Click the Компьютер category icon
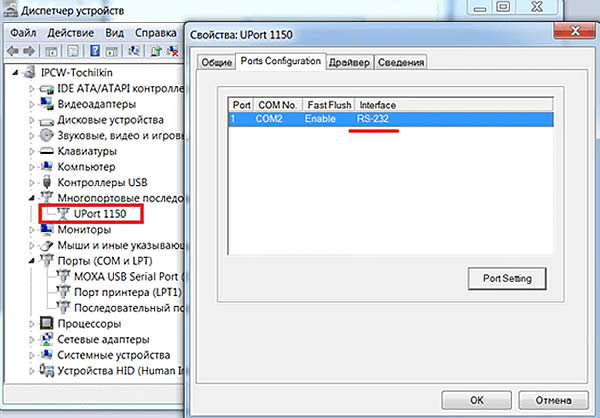Viewport: 600px width, 418px height. click(x=47, y=167)
